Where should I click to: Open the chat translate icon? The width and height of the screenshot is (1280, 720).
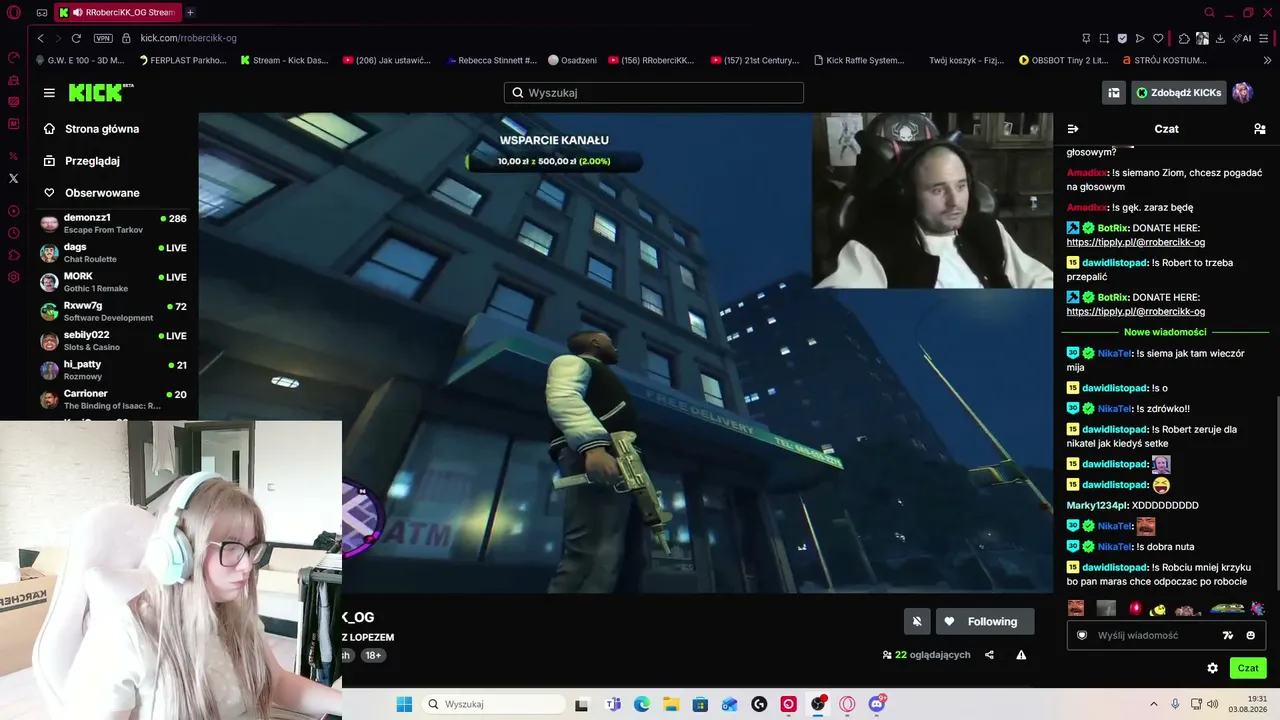(1228, 635)
